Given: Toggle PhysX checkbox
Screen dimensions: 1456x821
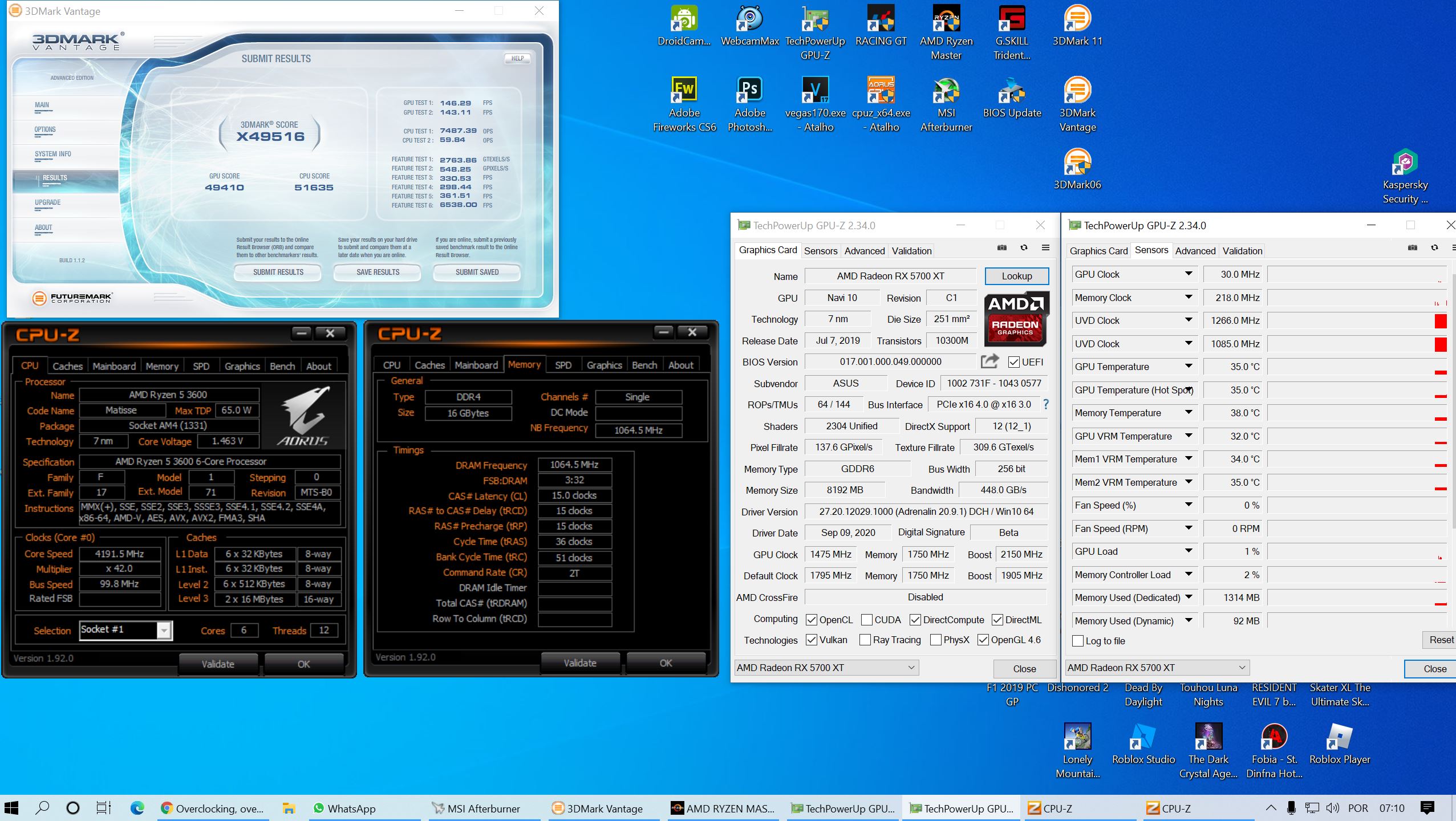Looking at the screenshot, I should (935, 640).
